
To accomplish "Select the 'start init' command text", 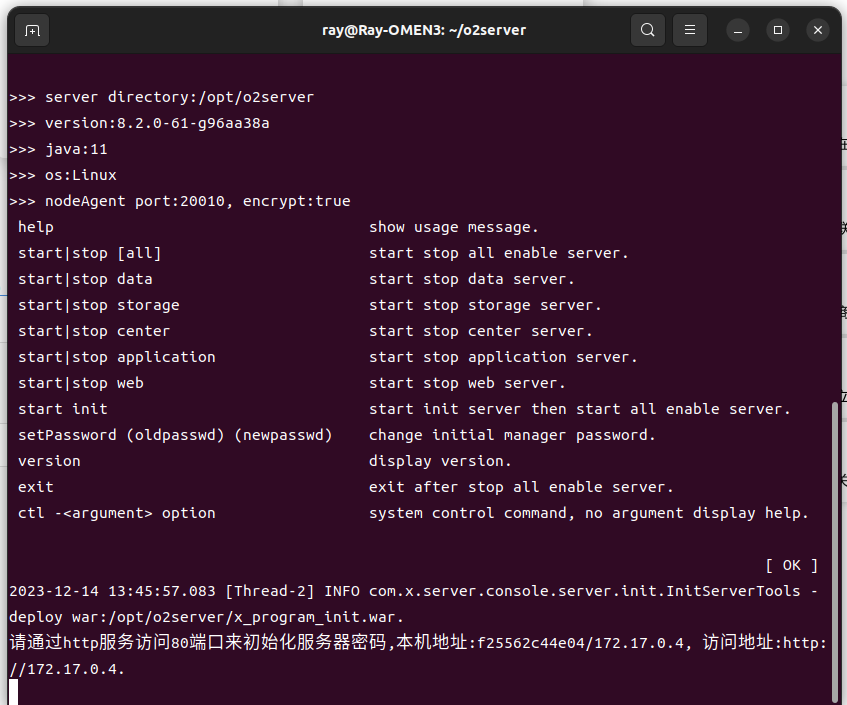I will tap(62, 409).
